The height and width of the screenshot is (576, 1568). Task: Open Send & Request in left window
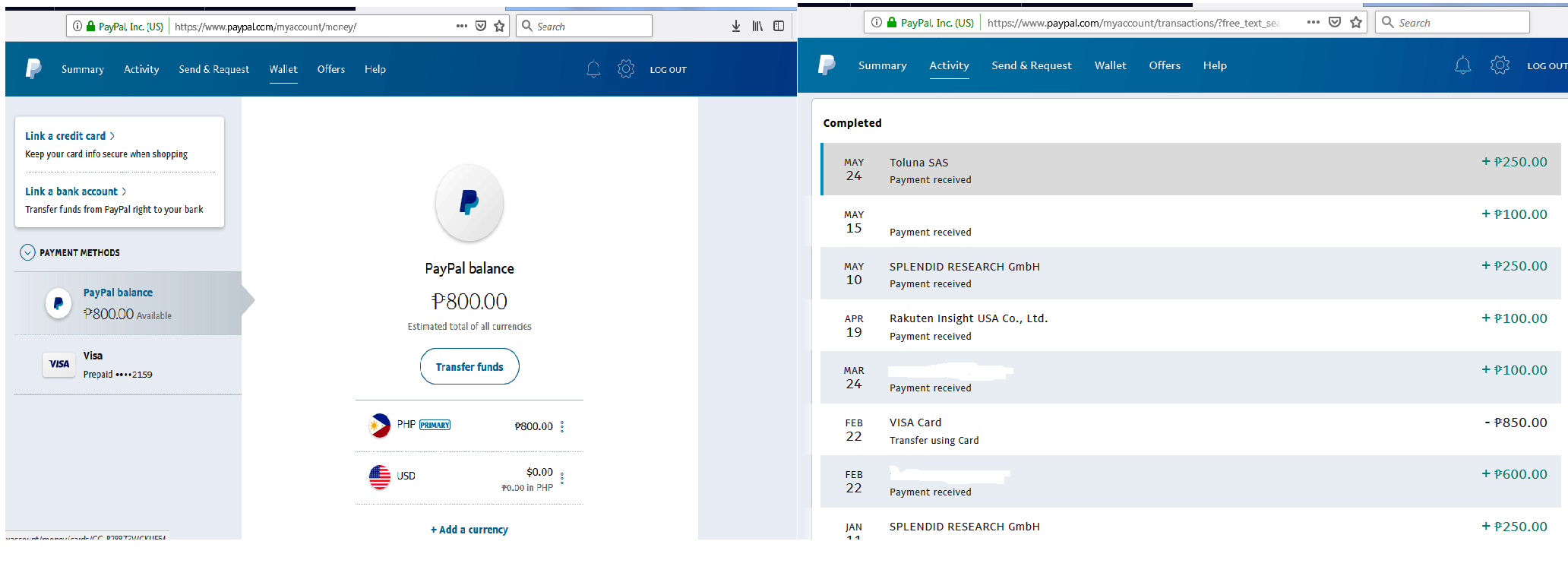coord(214,69)
